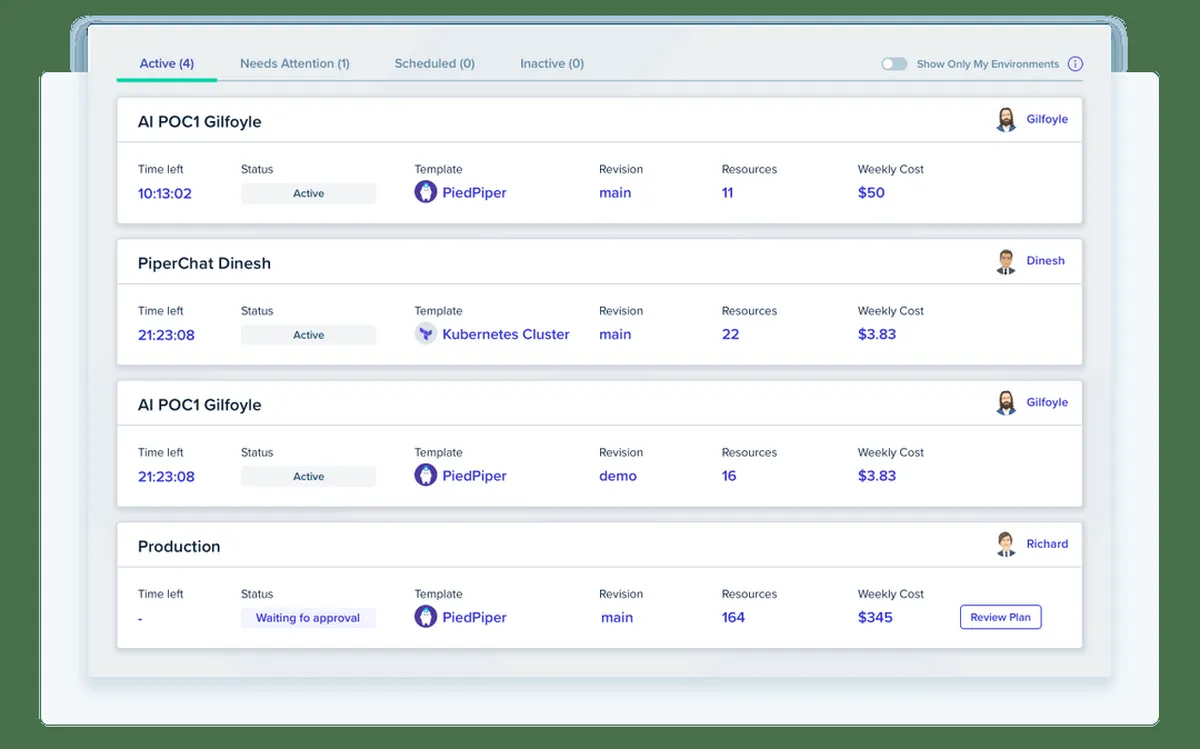Click the demo revision link

618,476
